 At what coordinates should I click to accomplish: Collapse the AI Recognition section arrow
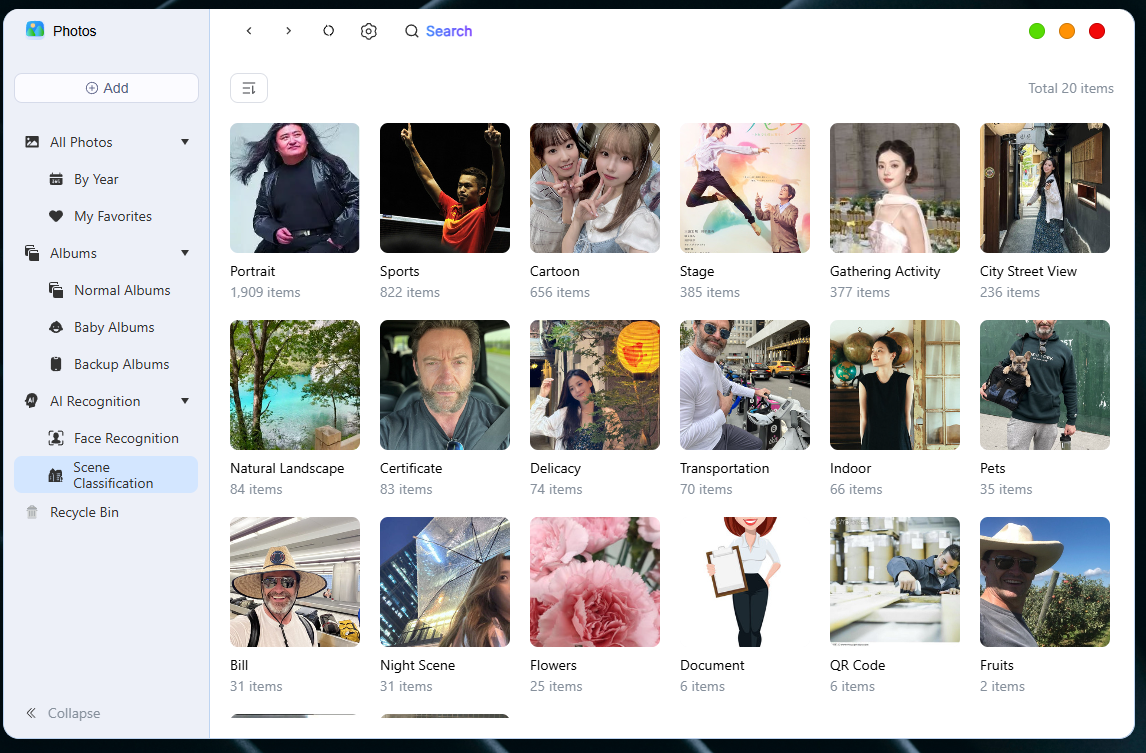[x=185, y=401]
